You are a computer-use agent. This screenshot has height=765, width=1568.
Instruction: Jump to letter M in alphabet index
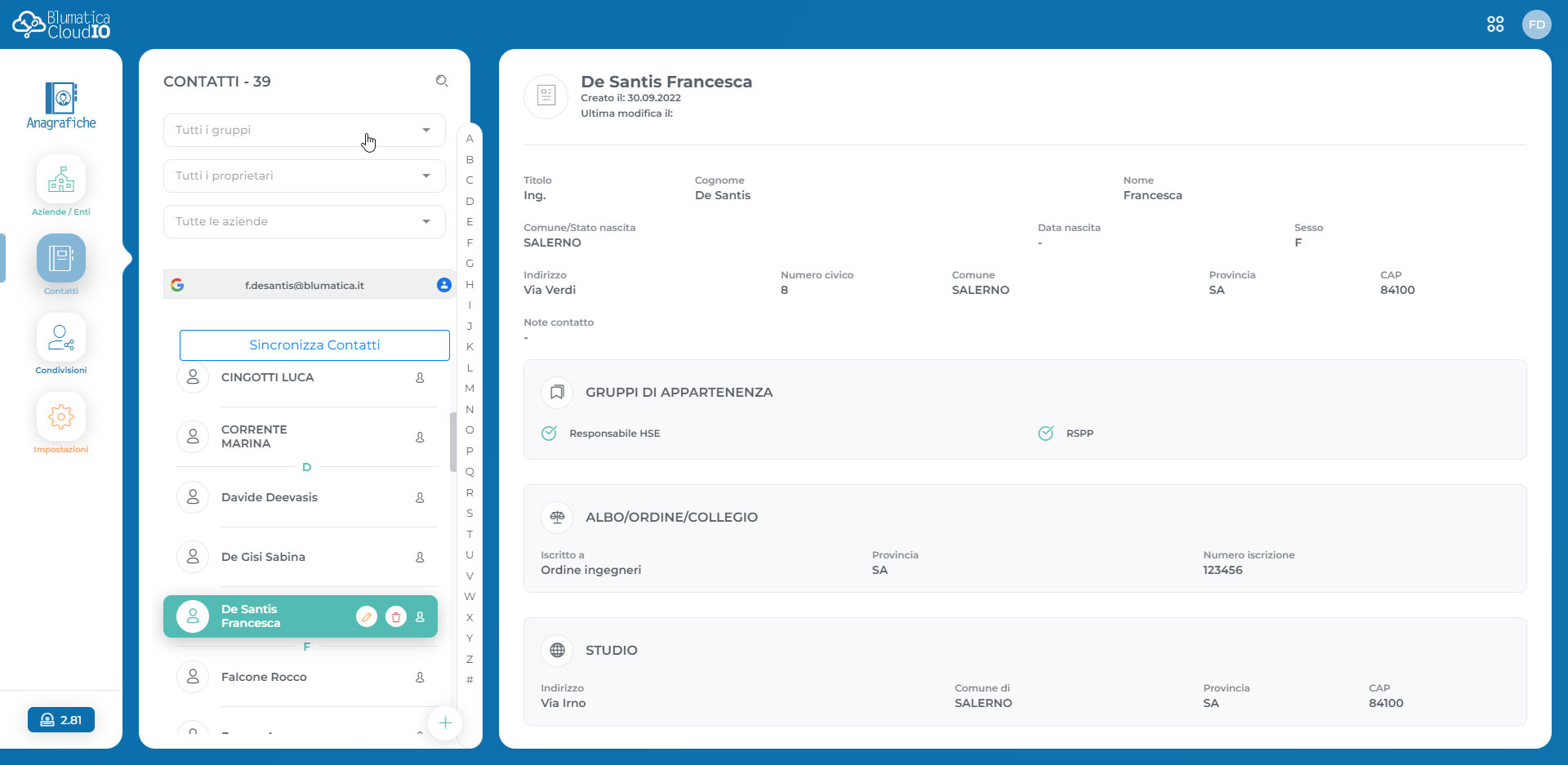coord(470,389)
